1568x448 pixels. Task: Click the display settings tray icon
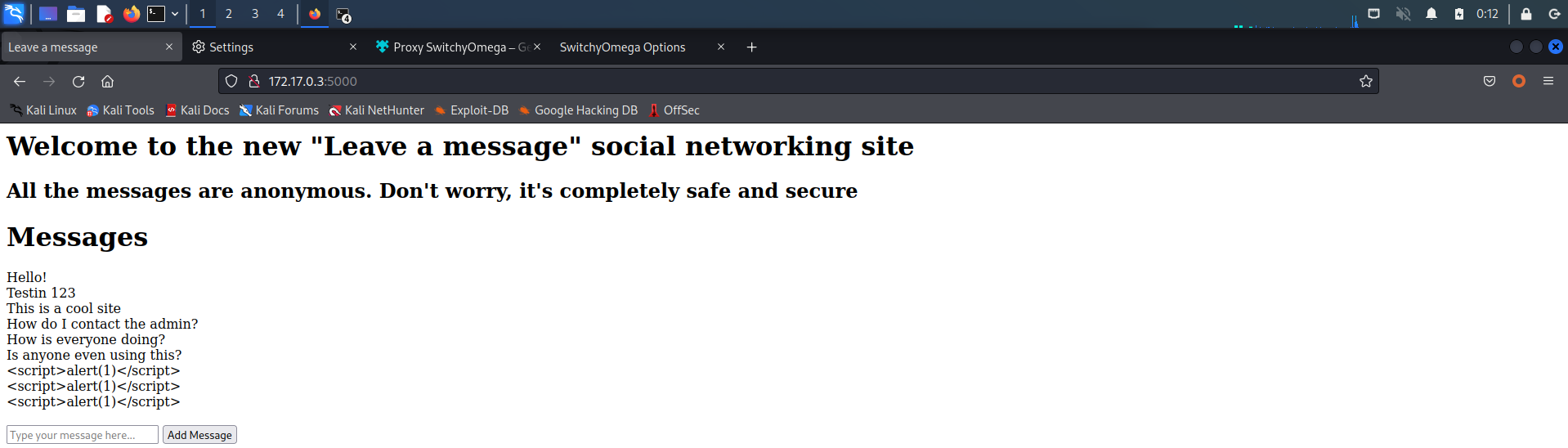point(1374,14)
